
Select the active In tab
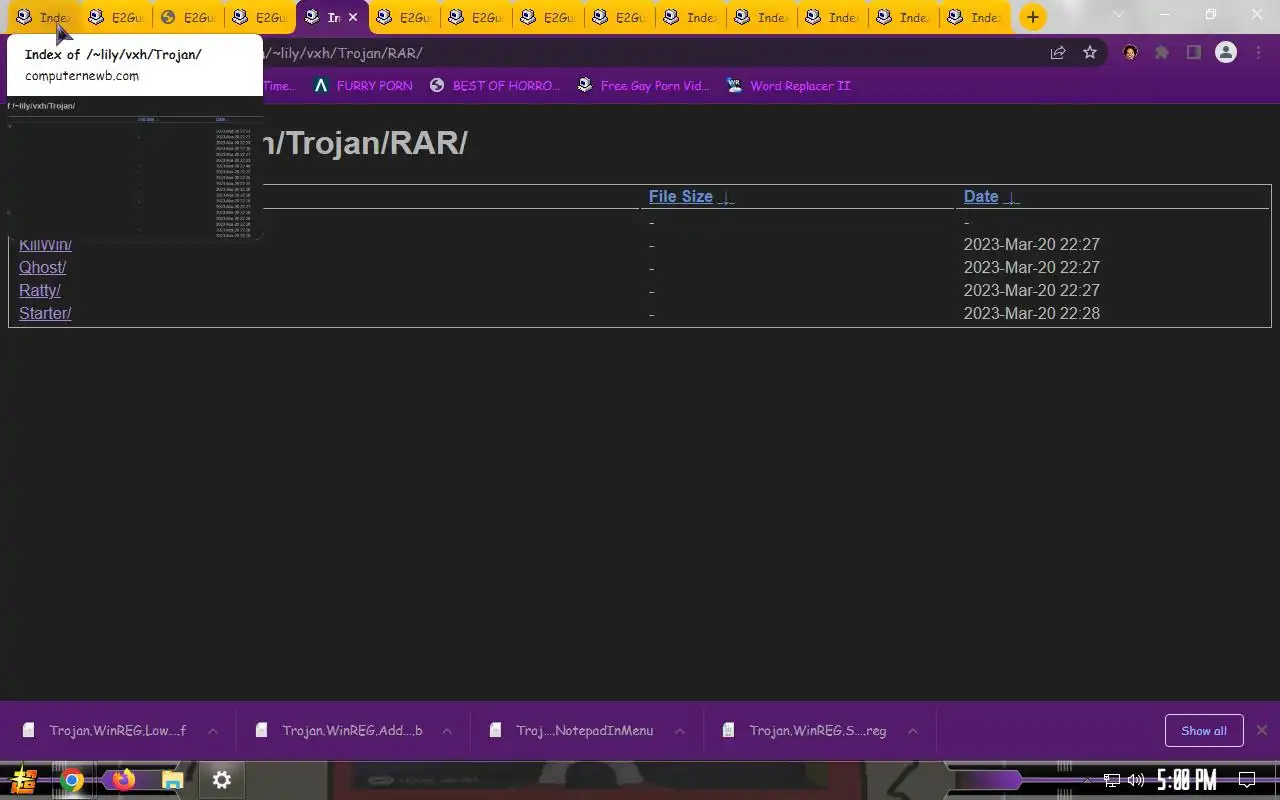(x=331, y=18)
